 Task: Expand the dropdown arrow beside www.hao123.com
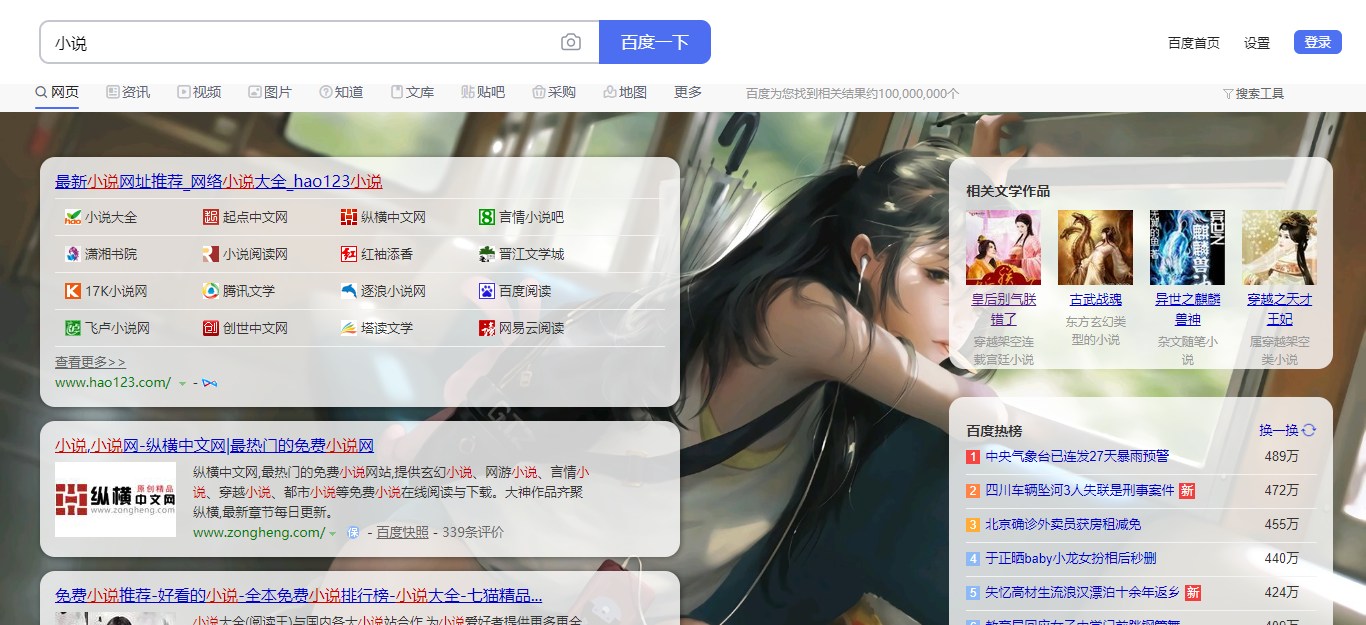click(181, 383)
